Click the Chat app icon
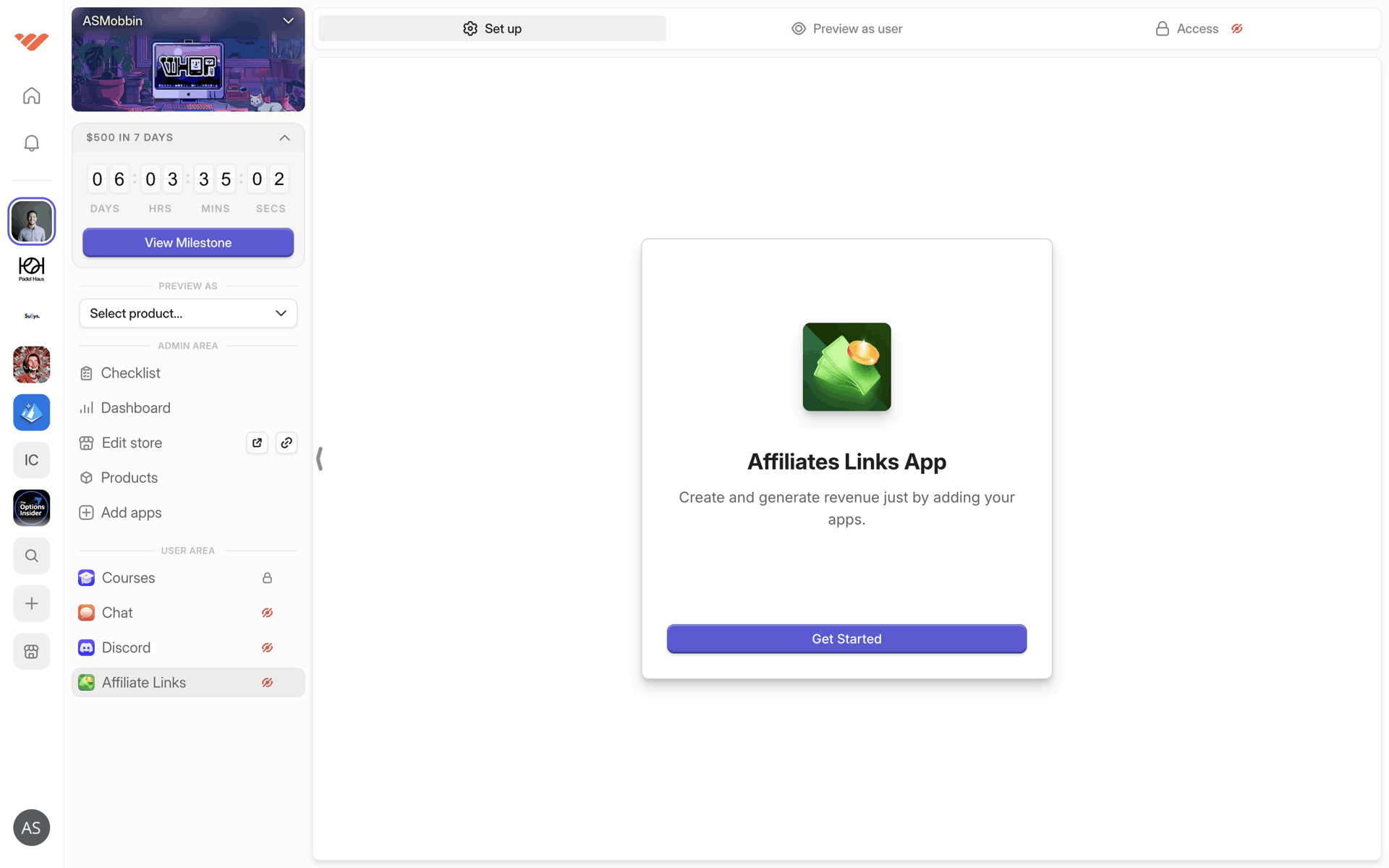 coord(86,613)
